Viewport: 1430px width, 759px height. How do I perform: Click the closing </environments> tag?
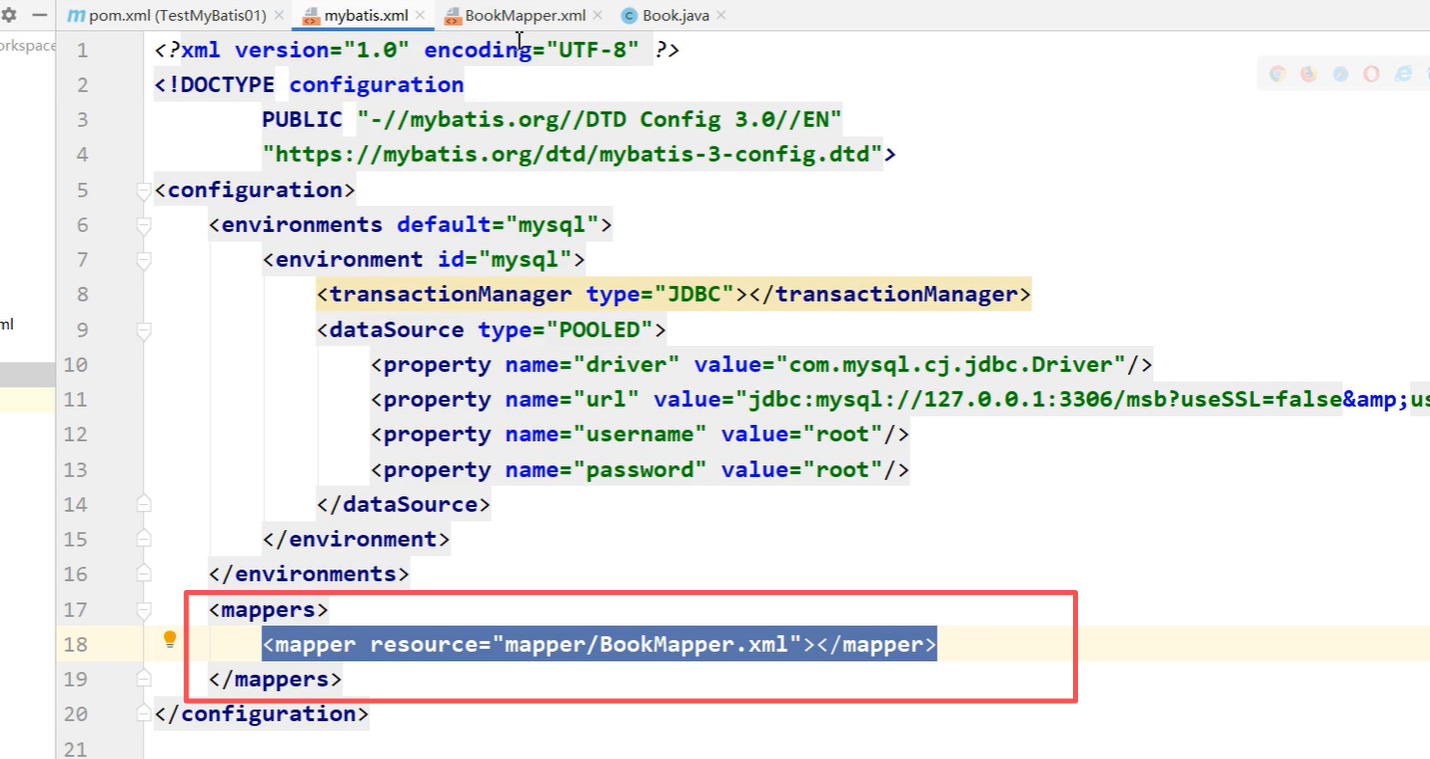pos(309,574)
